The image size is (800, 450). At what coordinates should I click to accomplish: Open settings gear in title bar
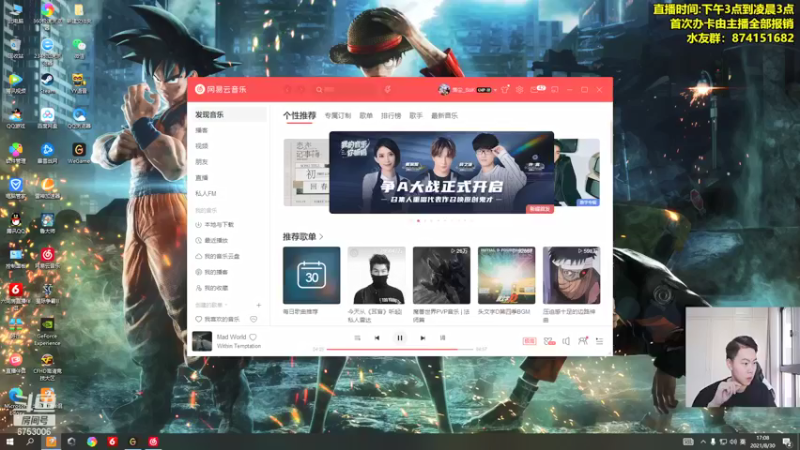[519, 89]
